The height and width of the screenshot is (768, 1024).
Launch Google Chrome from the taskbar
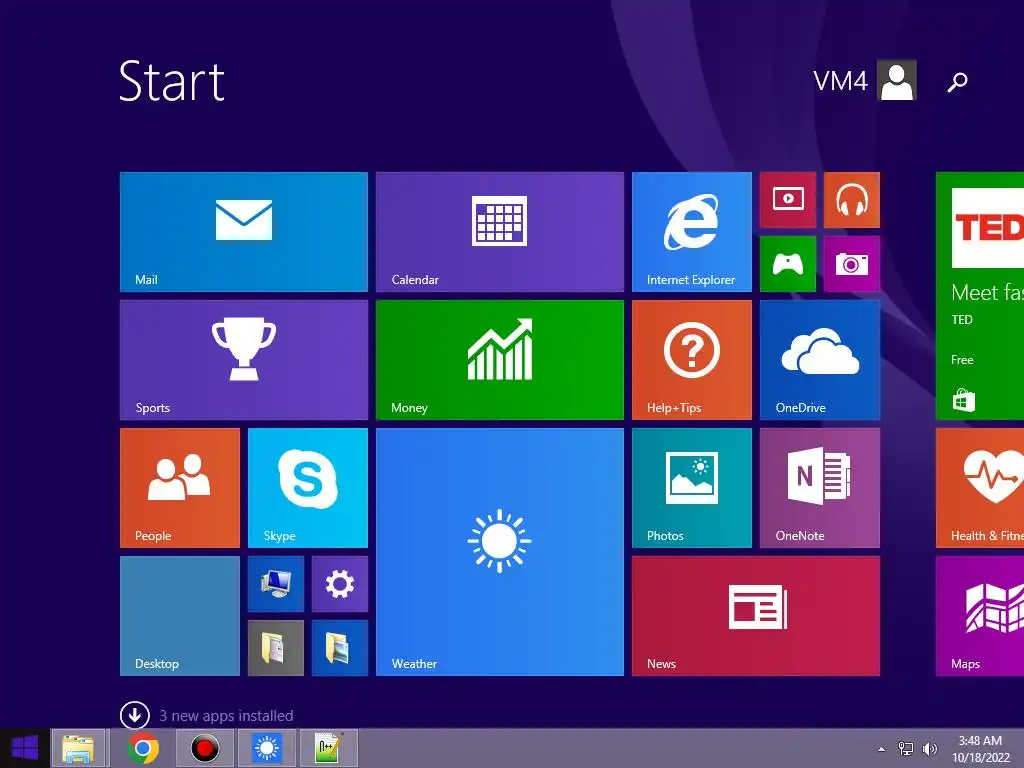pos(143,748)
